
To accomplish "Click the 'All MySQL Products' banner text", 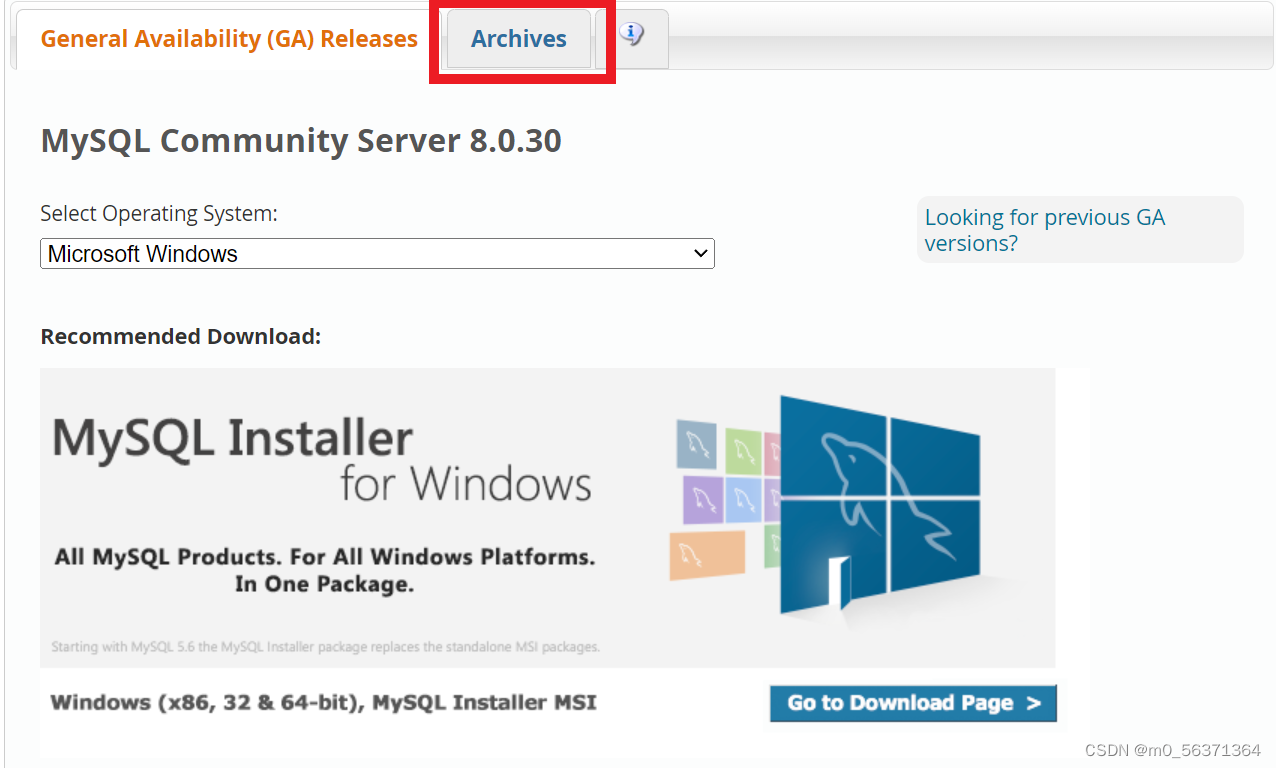I will (x=325, y=570).
